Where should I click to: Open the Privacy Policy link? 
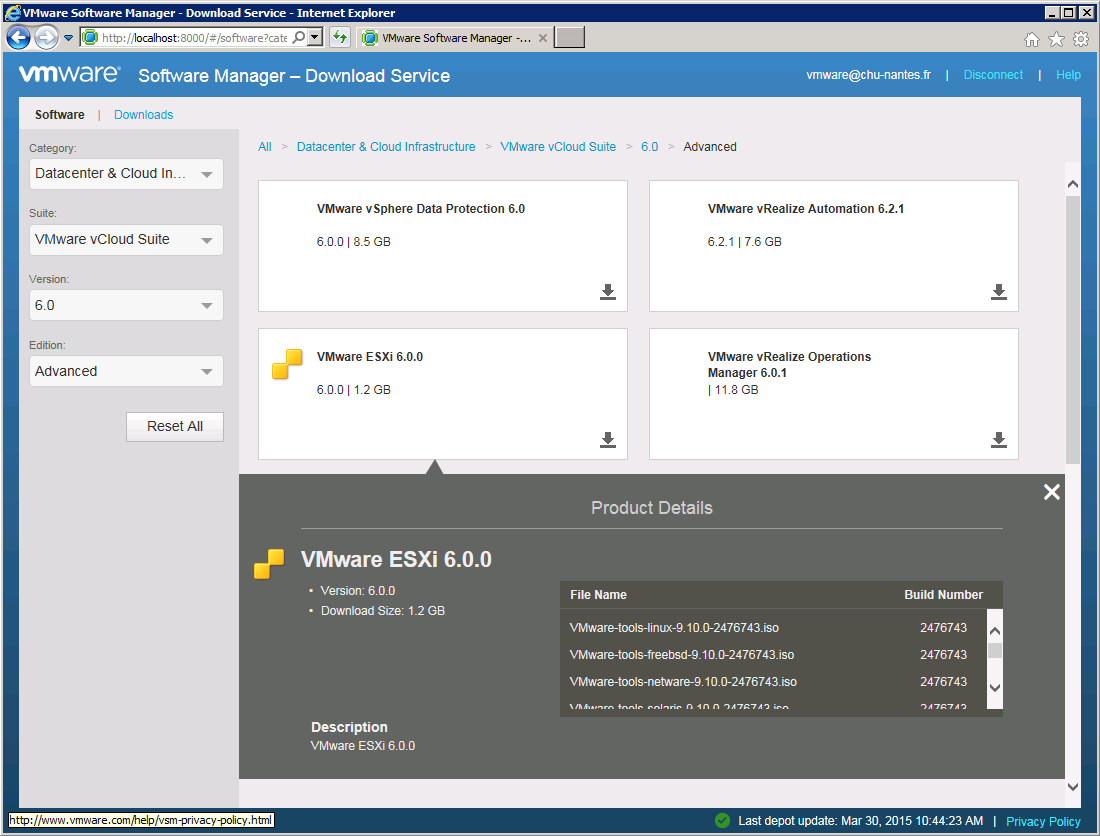1043,821
